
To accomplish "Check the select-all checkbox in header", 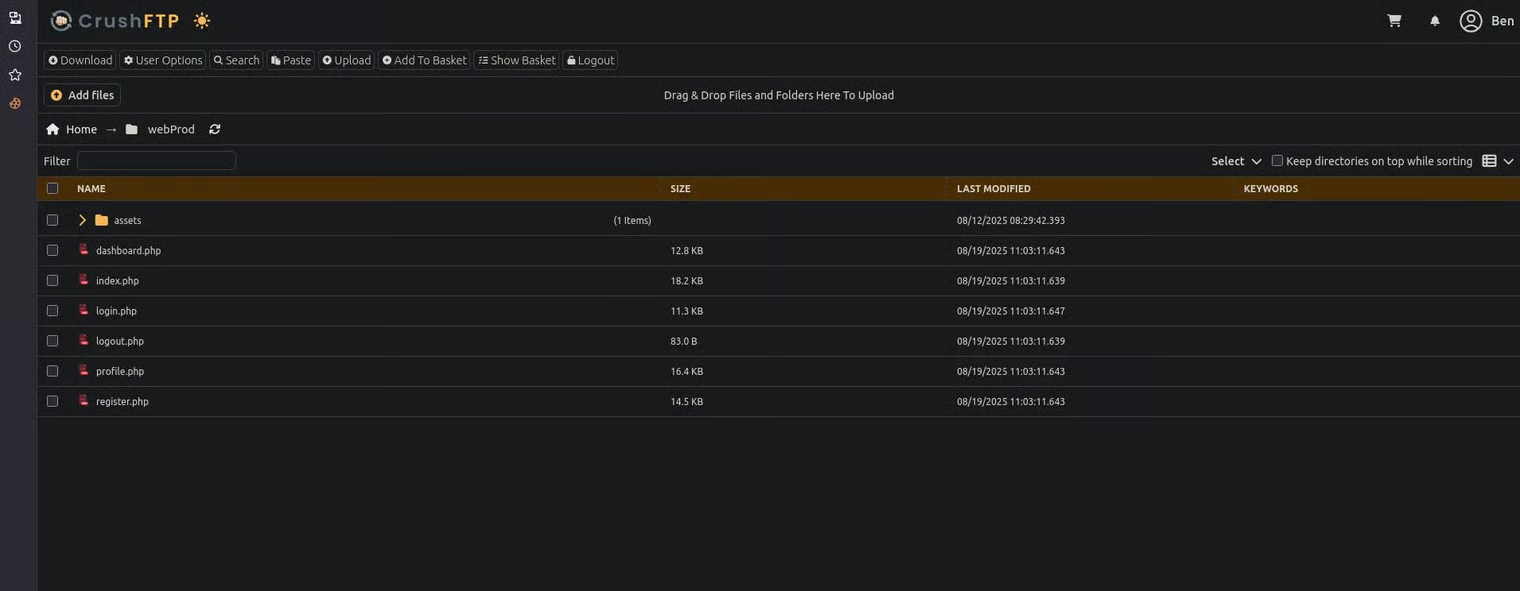I will pos(53,189).
